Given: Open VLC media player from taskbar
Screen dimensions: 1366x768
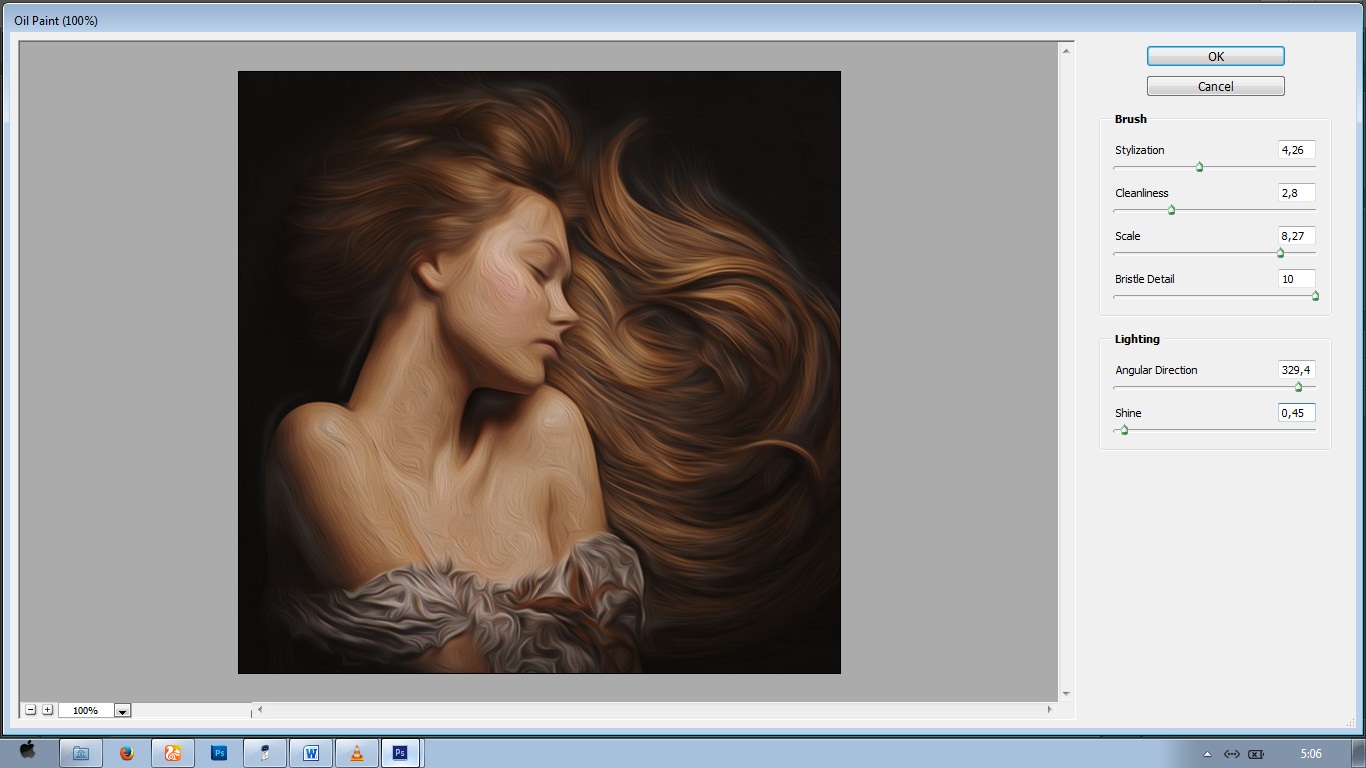Looking at the screenshot, I should coord(357,753).
